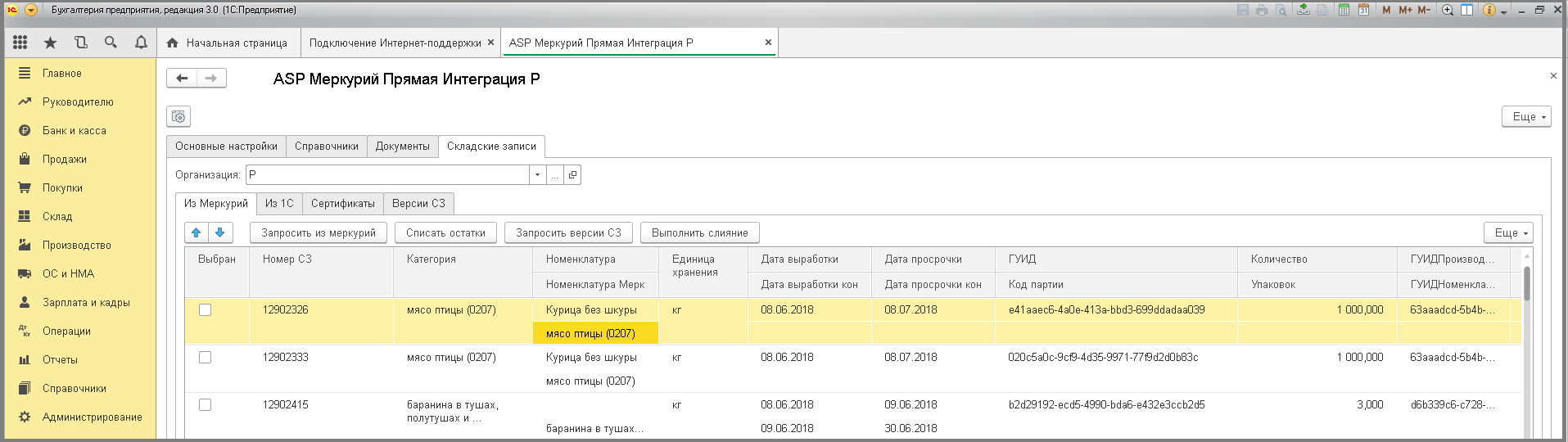
Task: Expand the Организация dropdown list
Action: tap(537, 174)
